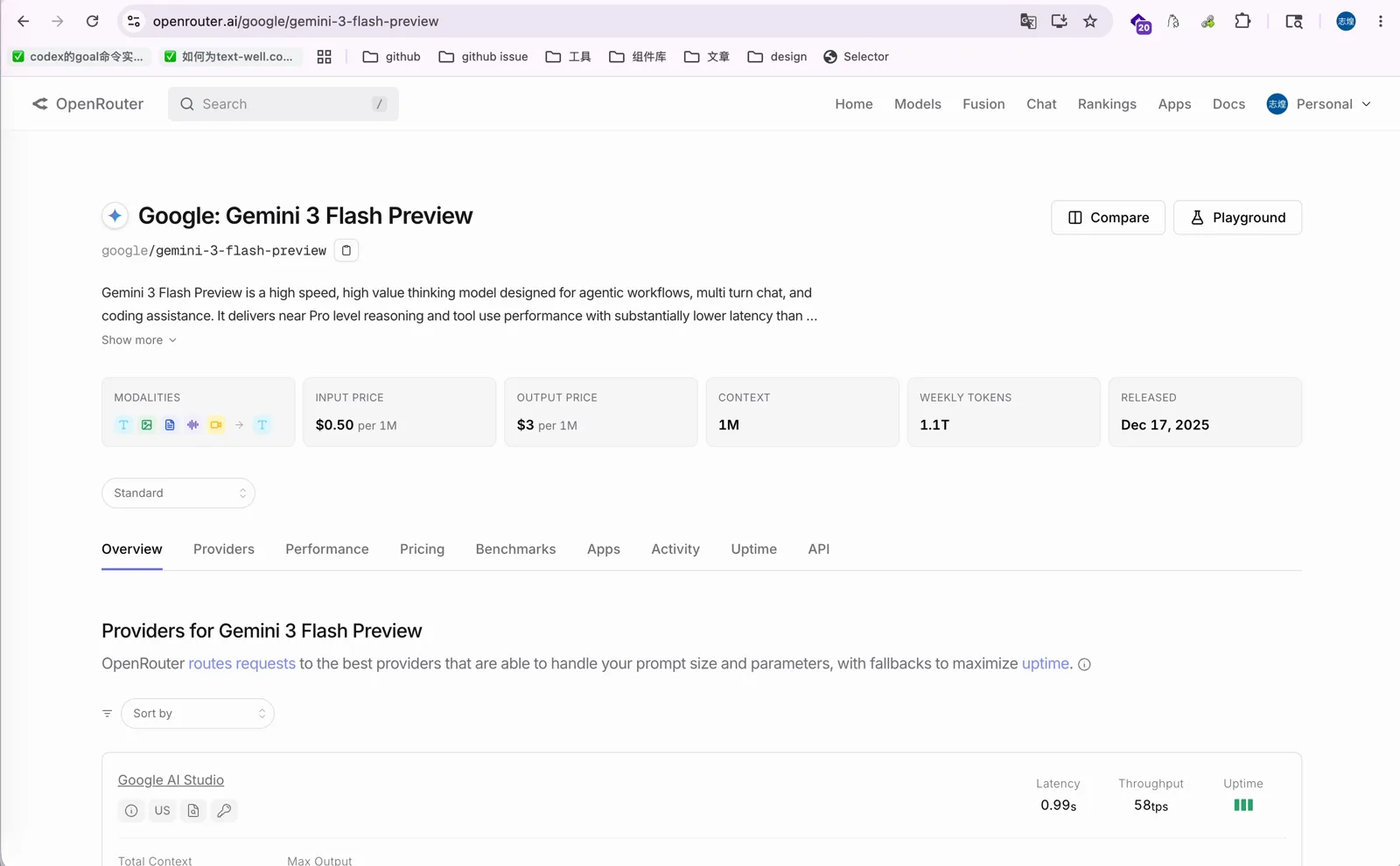Open the Selector bookmark
1400x866 pixels.
[856, 57]
